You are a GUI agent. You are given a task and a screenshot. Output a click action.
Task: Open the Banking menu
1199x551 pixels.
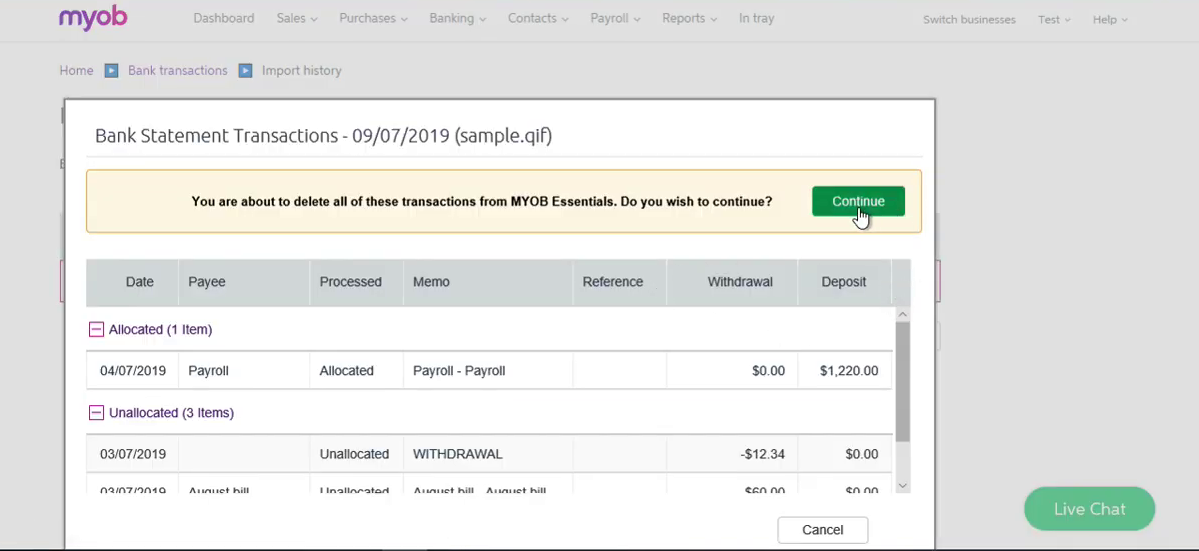click(x=457, y=18)
